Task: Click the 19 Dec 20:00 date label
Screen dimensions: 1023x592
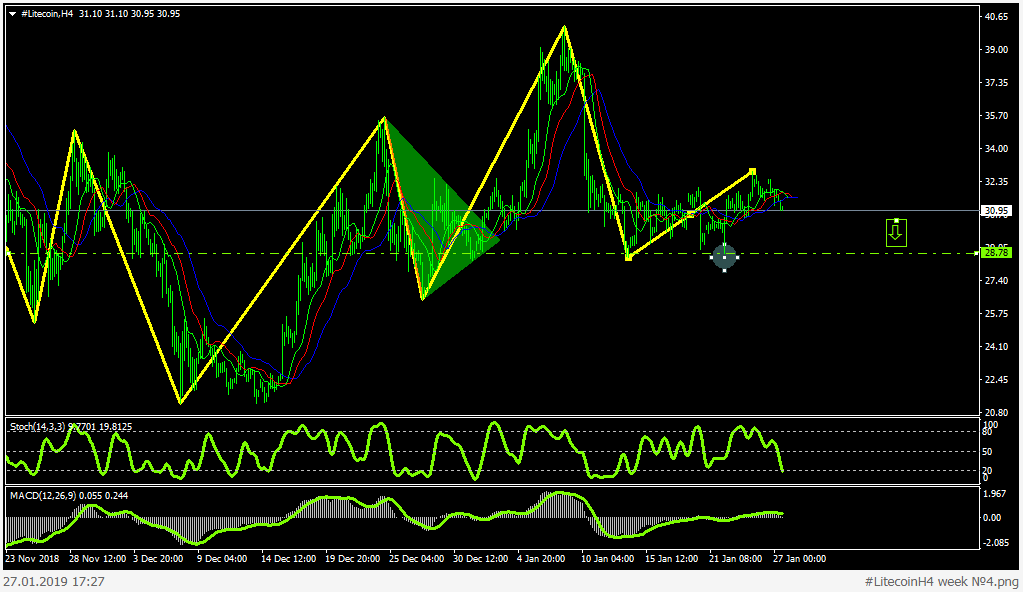Action: pyautogui.click(x=352, y=559)
